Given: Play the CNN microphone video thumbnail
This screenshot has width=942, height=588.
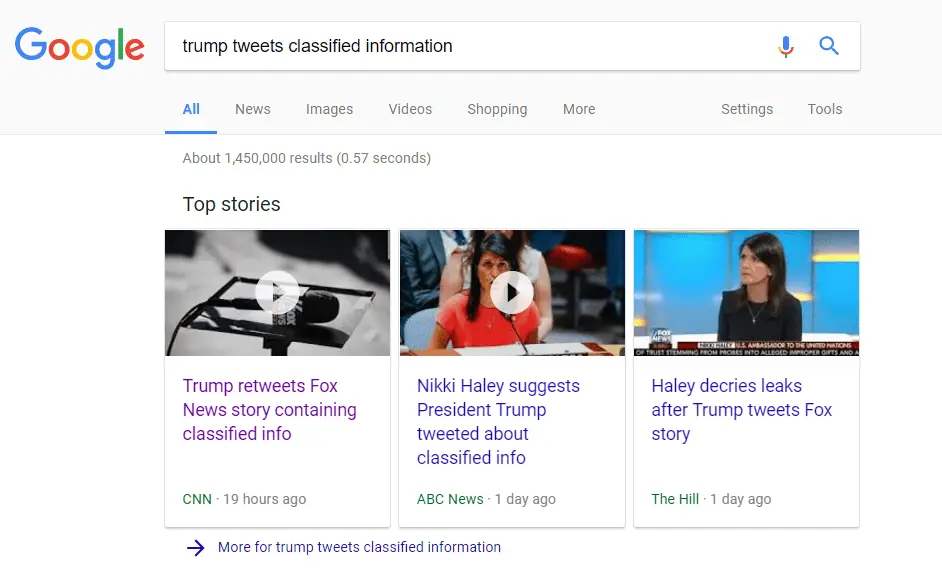Looking at the screenshot, I should [277, 292].
